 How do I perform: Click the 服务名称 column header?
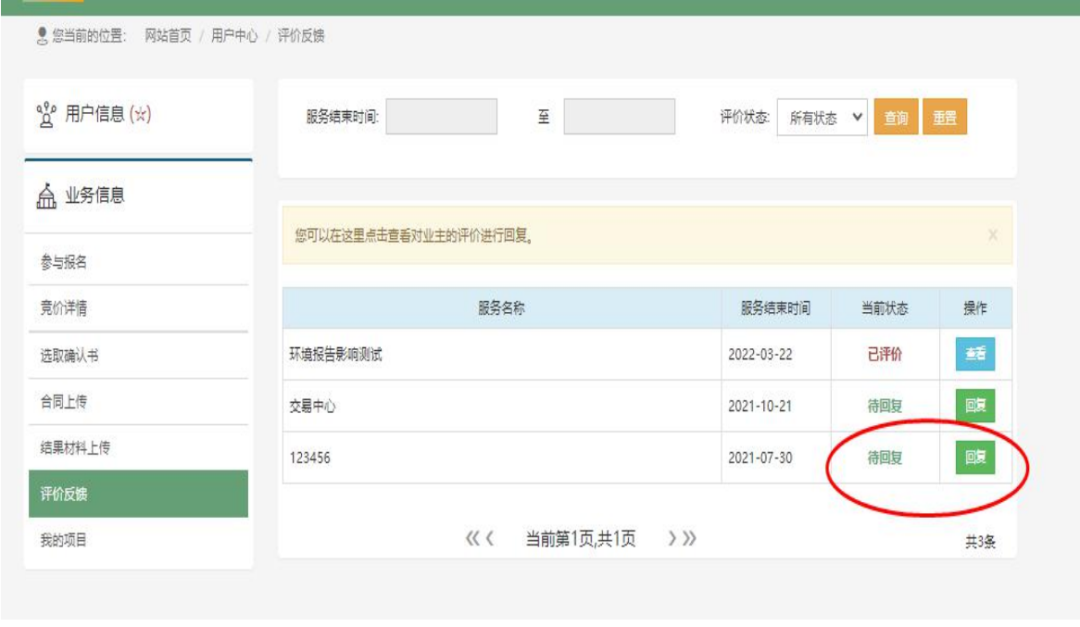coord(501,308)
